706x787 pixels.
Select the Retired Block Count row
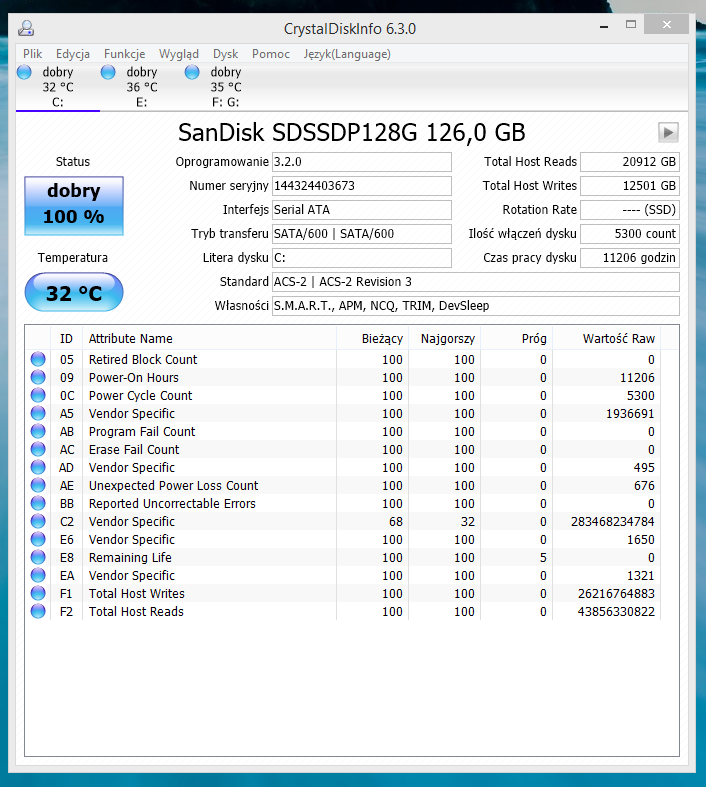(x=343, y=359)
